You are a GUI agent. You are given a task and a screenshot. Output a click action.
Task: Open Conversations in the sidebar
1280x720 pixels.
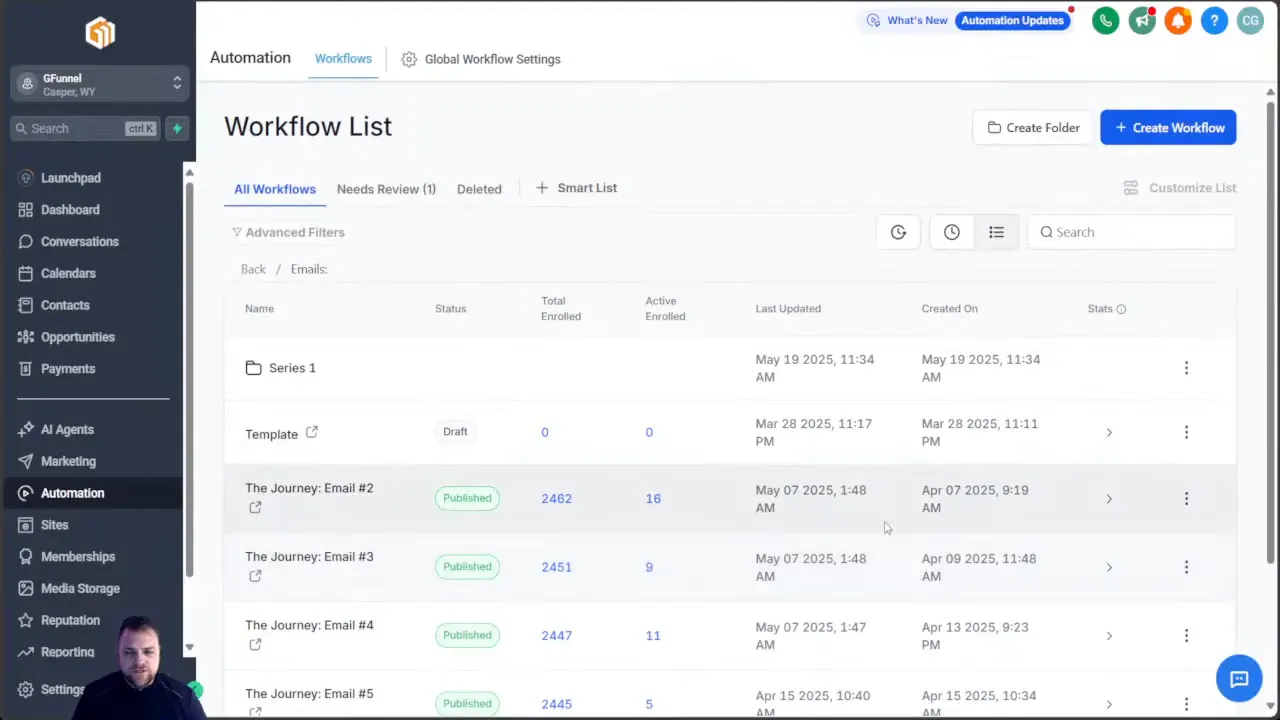[x=79, y=242]
